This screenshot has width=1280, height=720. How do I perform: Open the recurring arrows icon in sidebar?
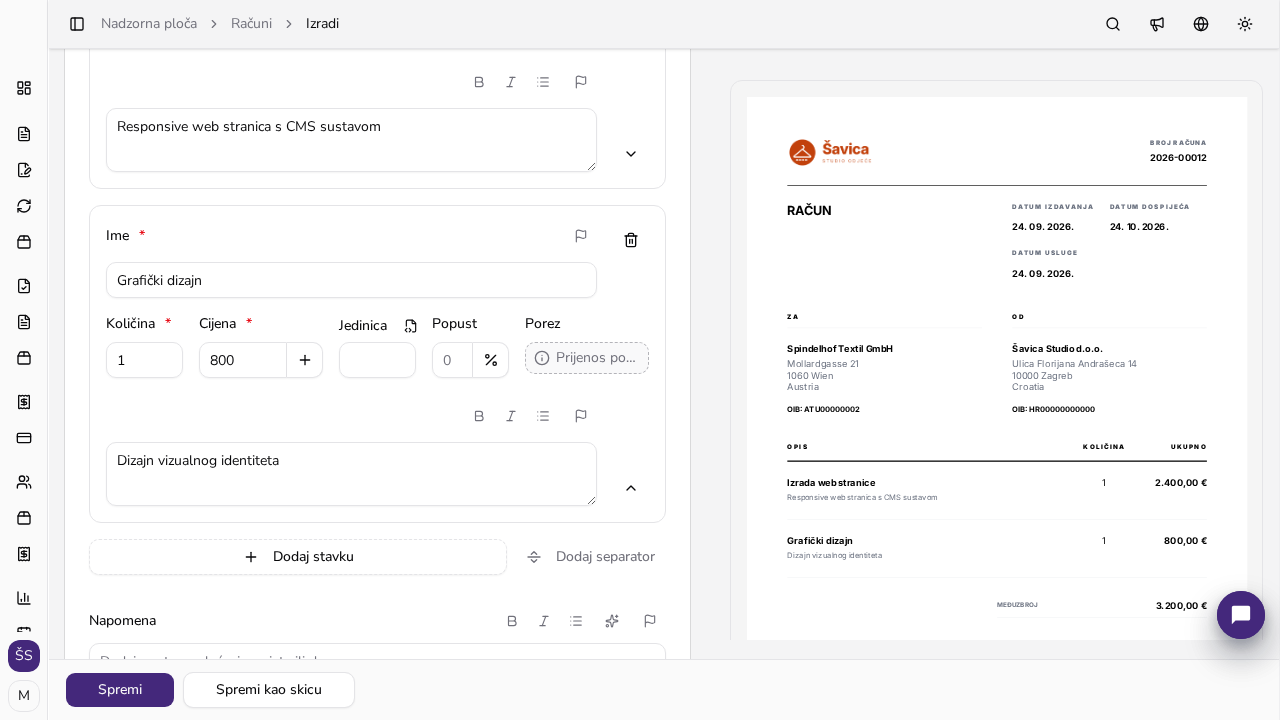(x=24, y=206)
